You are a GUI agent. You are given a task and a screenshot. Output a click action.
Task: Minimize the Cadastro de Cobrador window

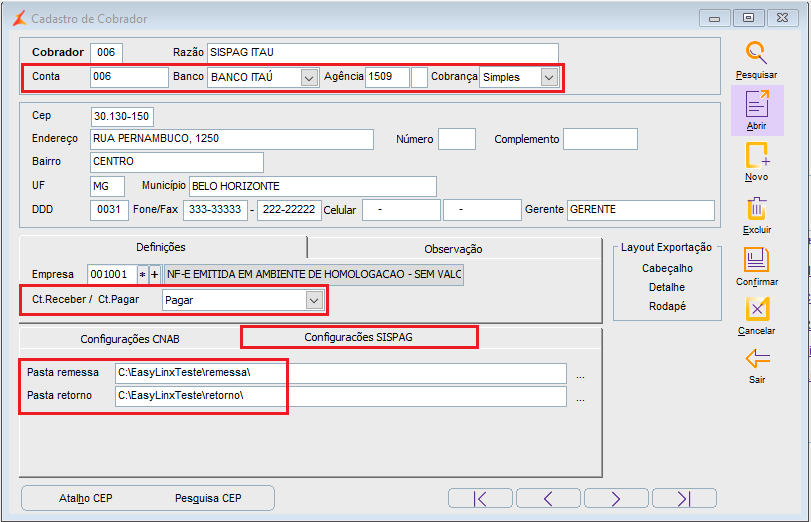pos(715,18)
